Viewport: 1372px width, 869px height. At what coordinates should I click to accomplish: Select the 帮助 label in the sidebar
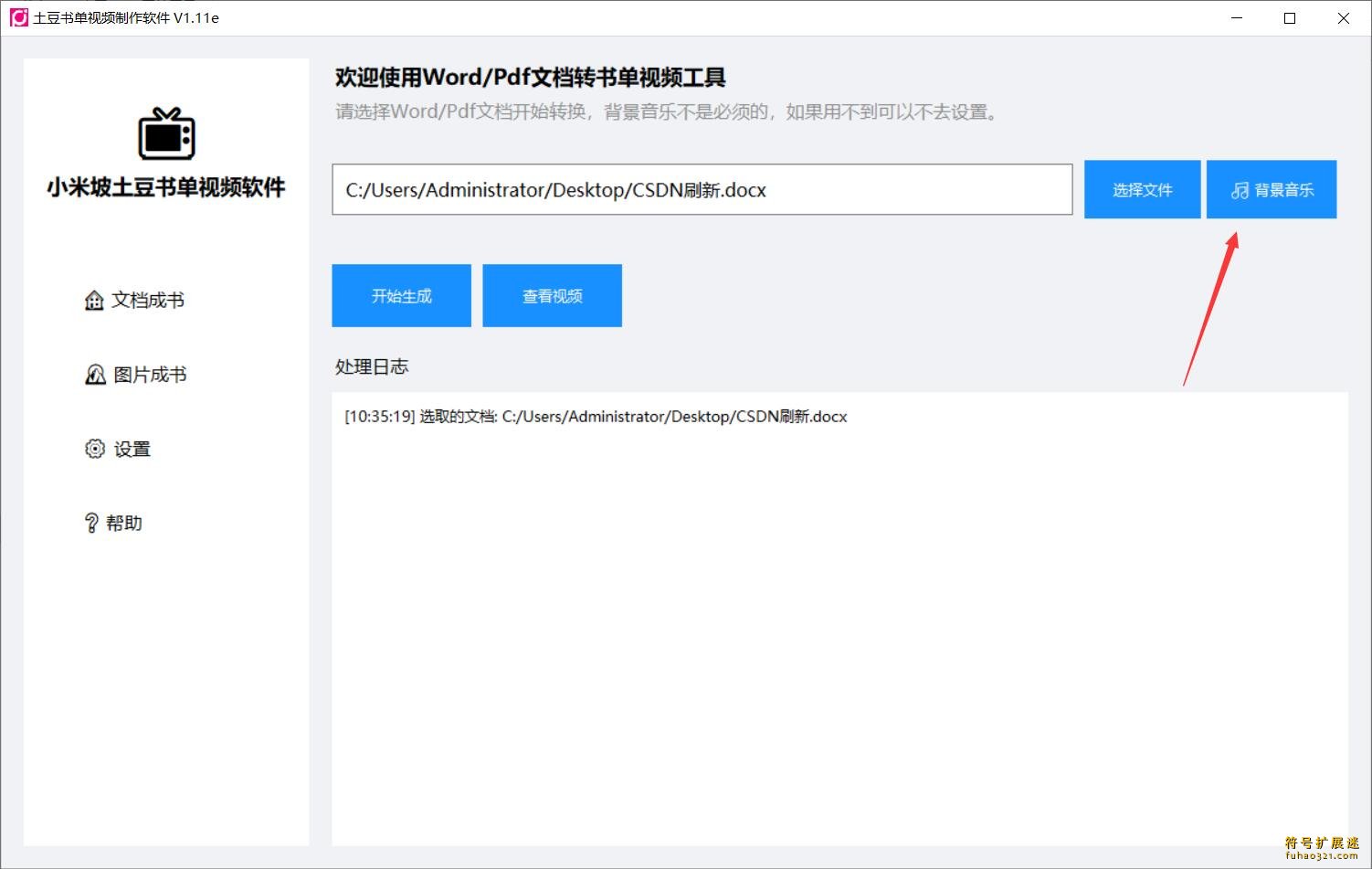[124, 523]
